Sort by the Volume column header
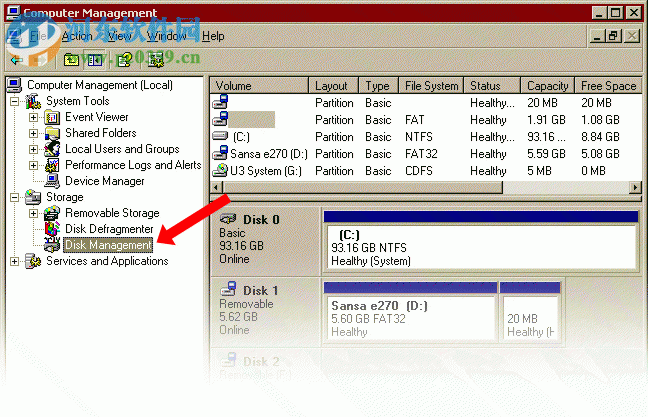648x417 pixels. 259,86
